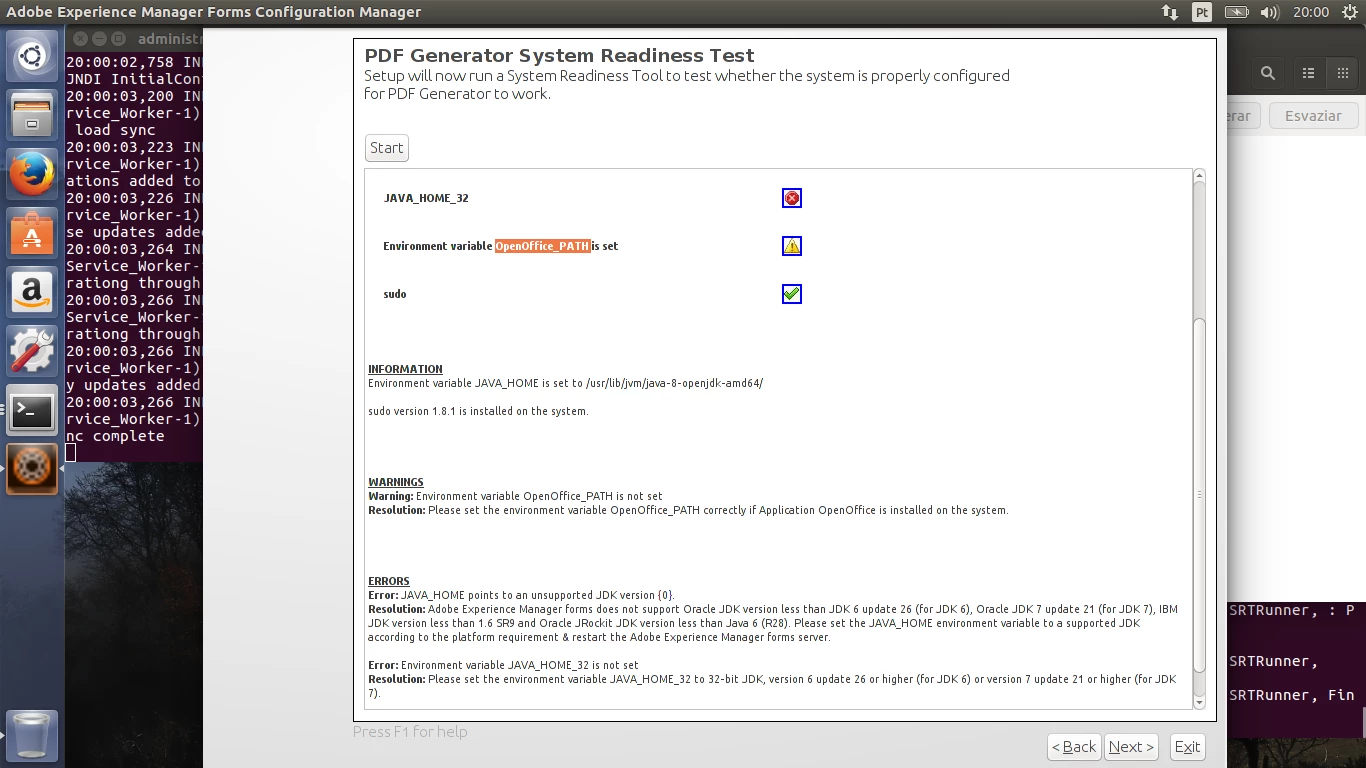Open Amazon launcher icon
1366x768 pixels.
coord(32,292)
